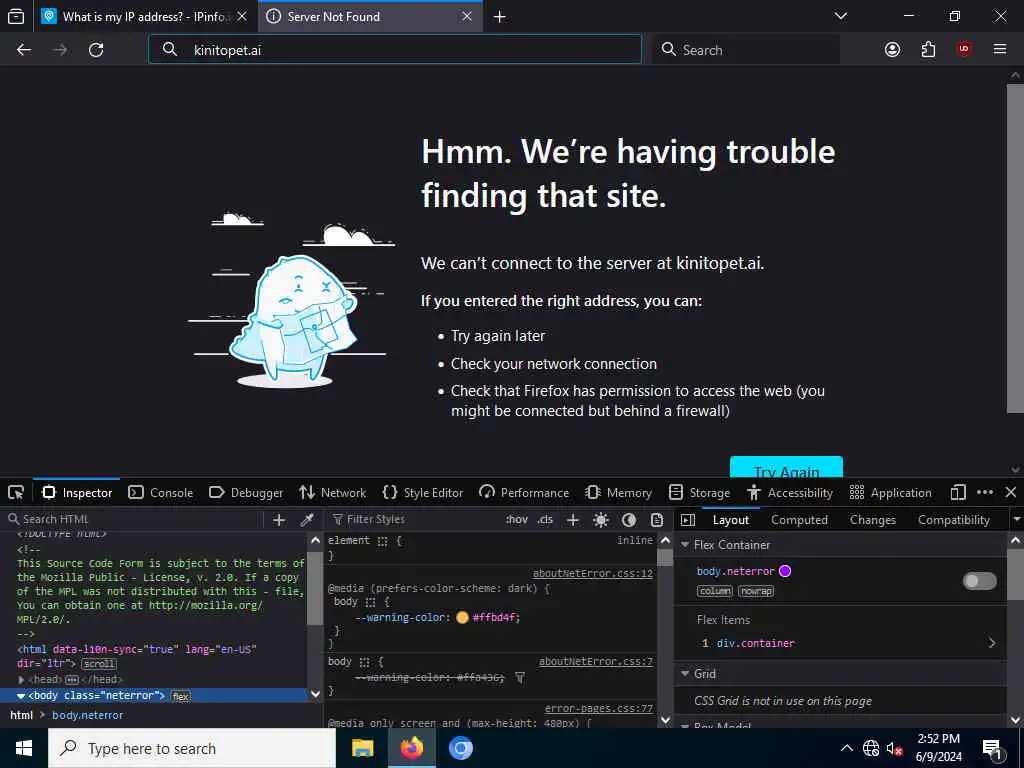
Task: Open the Firefox View icon
Action: (x=16, y=16)
